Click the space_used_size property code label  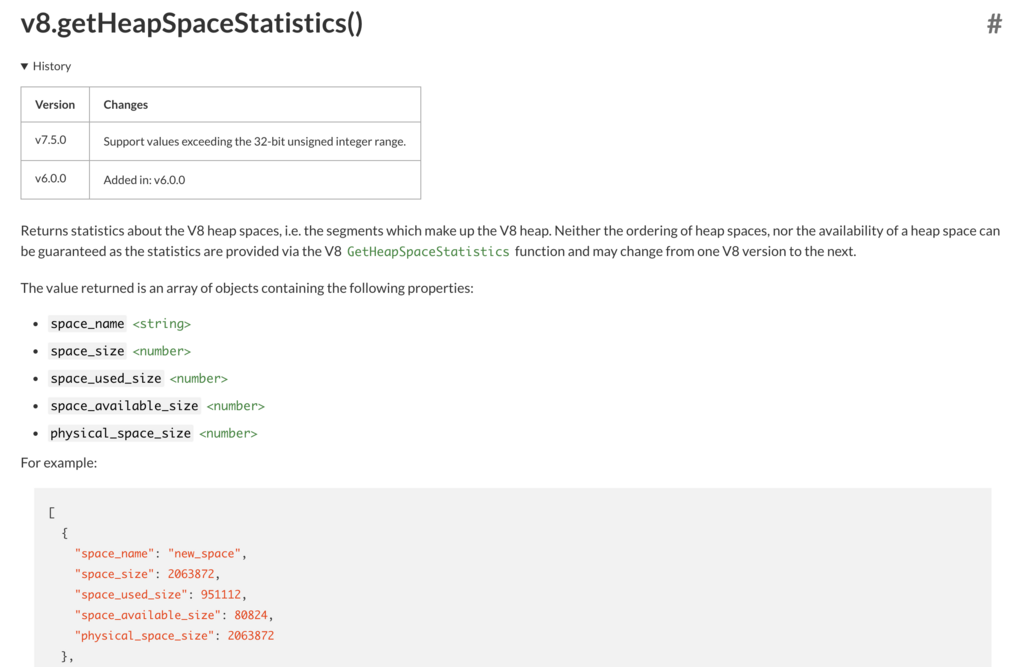point(106,379)
